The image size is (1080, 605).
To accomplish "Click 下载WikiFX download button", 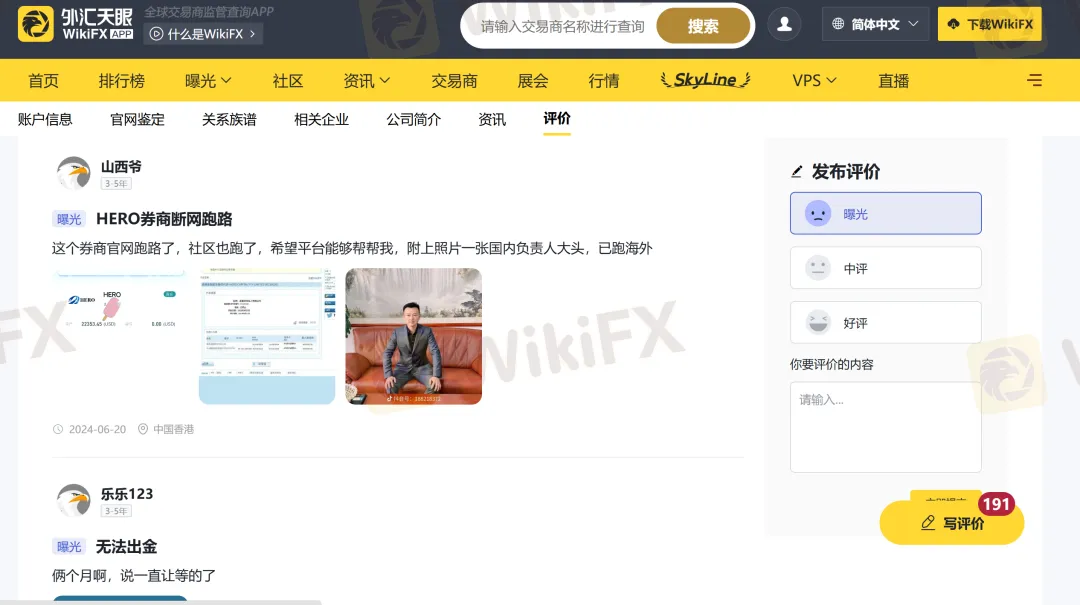I will [x=989, y=24].
